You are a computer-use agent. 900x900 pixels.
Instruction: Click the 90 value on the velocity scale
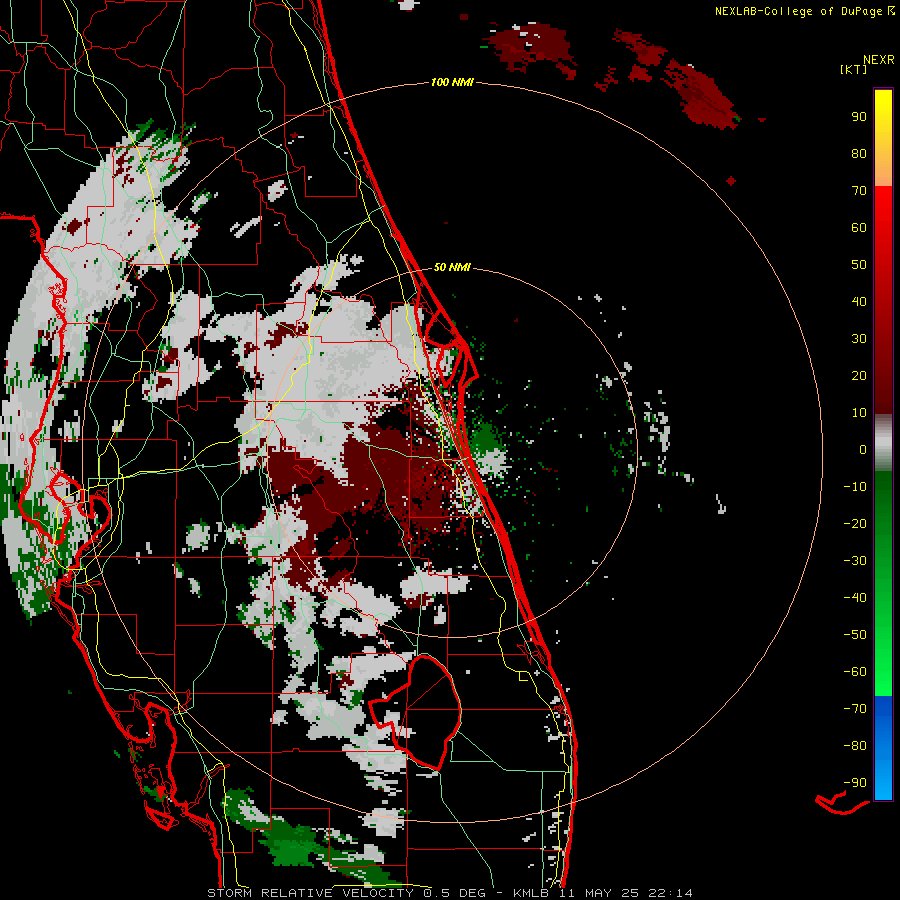click(859, 117)
